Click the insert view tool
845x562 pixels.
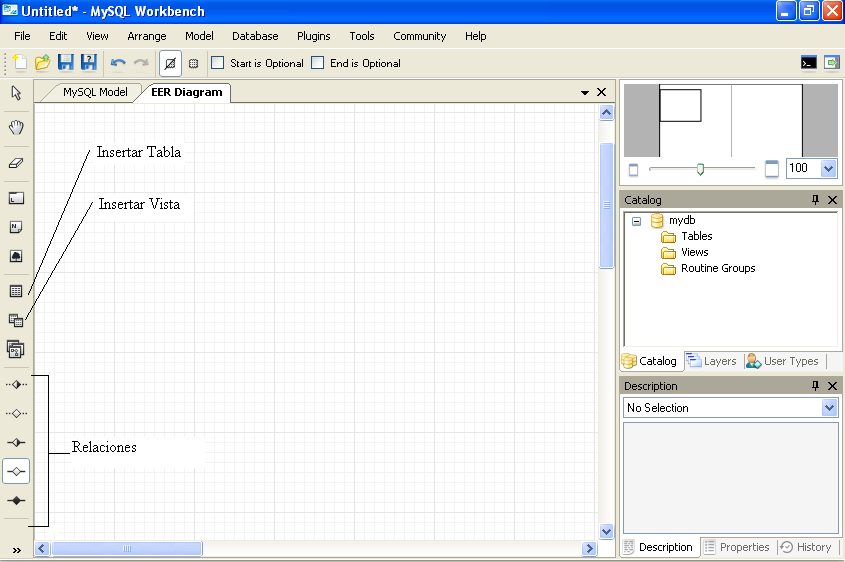(16, 321)
